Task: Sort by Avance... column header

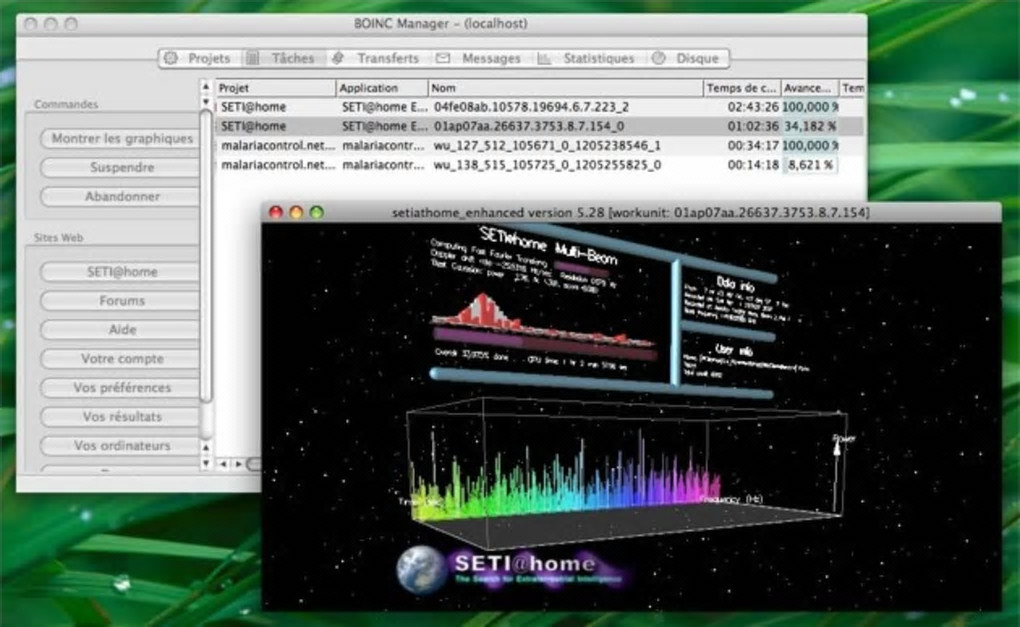Action: click(809, 88)
